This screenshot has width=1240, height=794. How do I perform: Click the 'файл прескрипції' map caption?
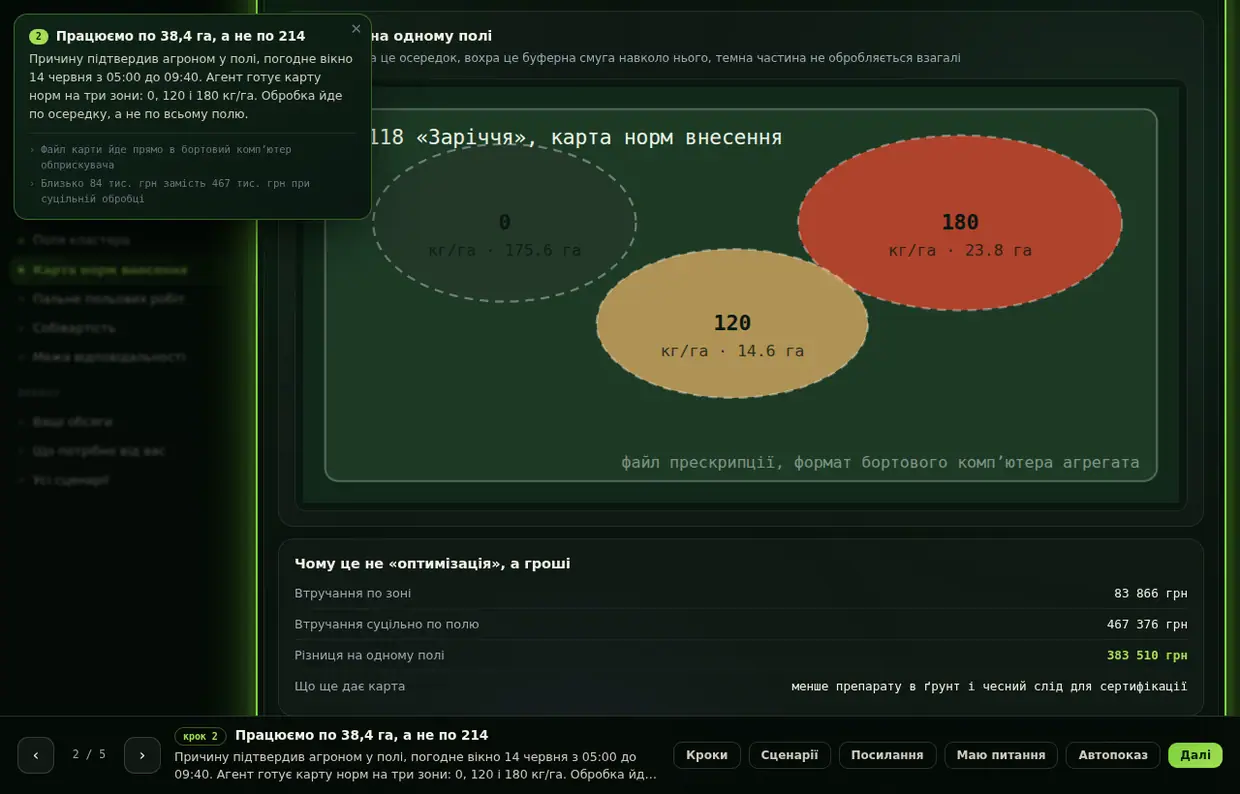coord(880,463)
